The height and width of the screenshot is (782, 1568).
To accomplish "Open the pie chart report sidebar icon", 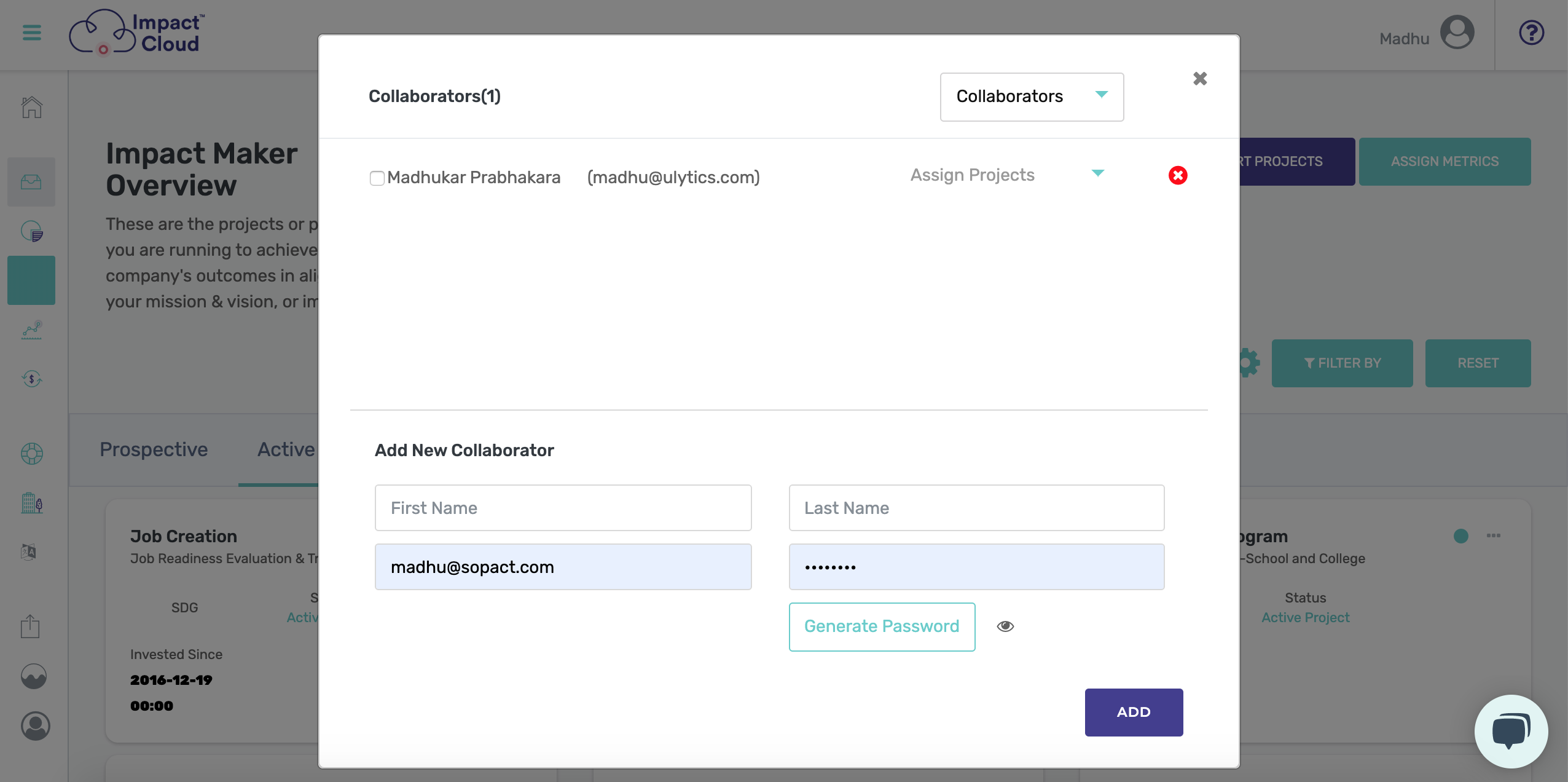I will point(31,231).
